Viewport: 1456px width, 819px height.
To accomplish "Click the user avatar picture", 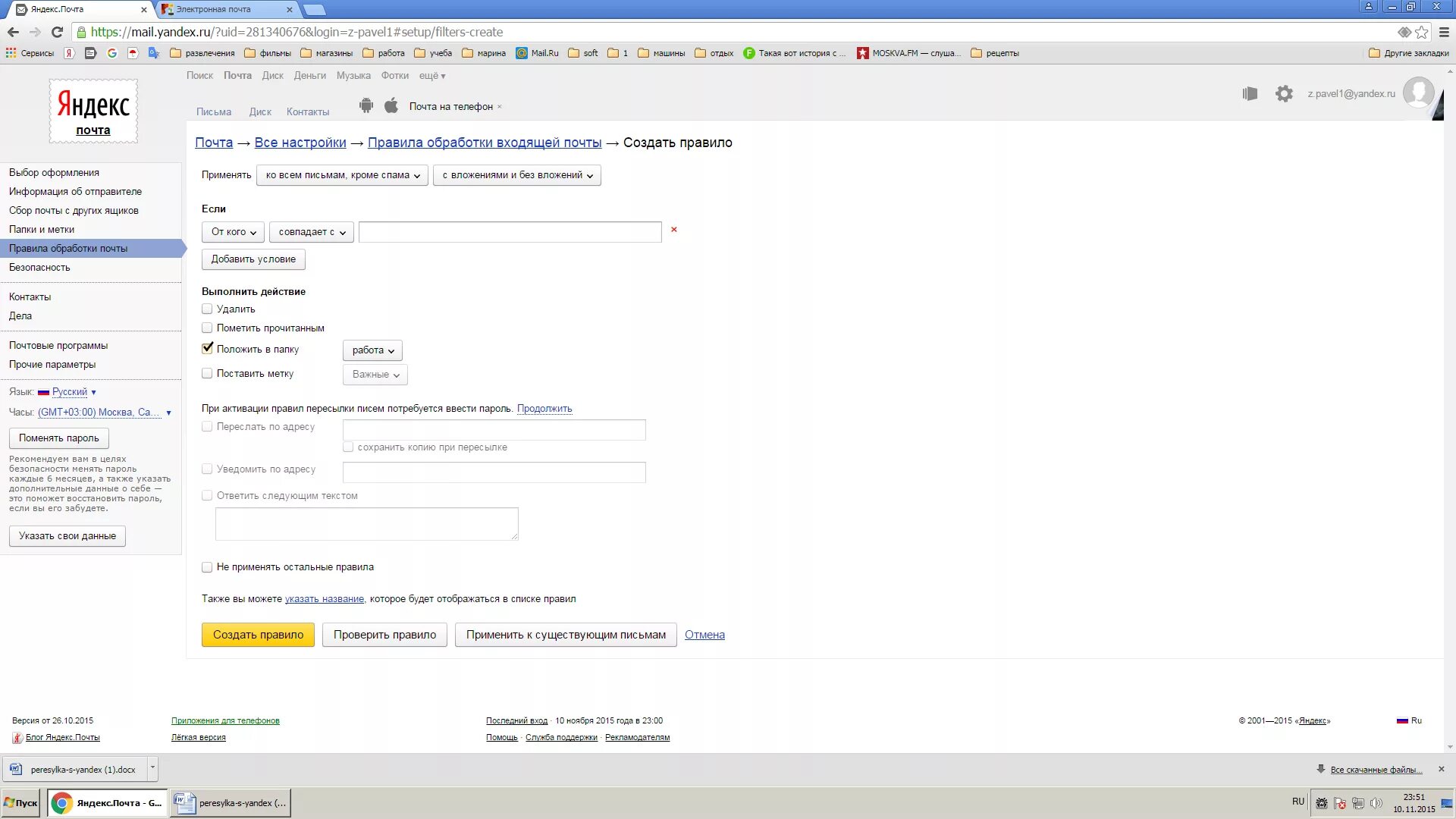I will 1418,93.
